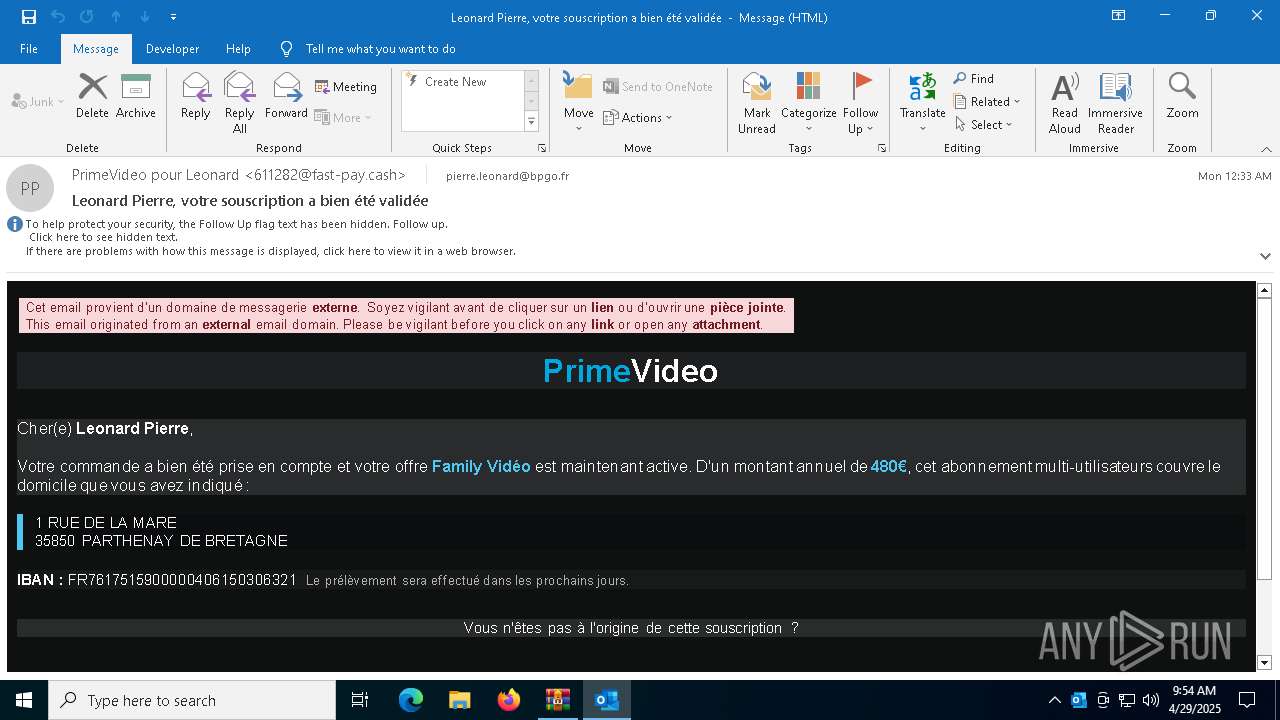1280x720 pixels.
Task: Click the Undo arrow in the title bar
Action: pos(58,17)
